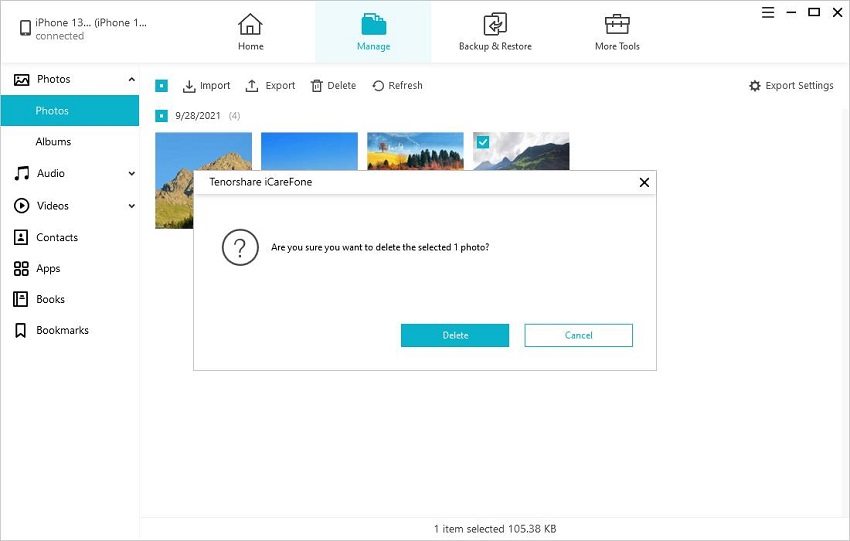Click Cancel in the delete dialog
The width and height of the screenshot is (850, 541).
click(578, 336)
